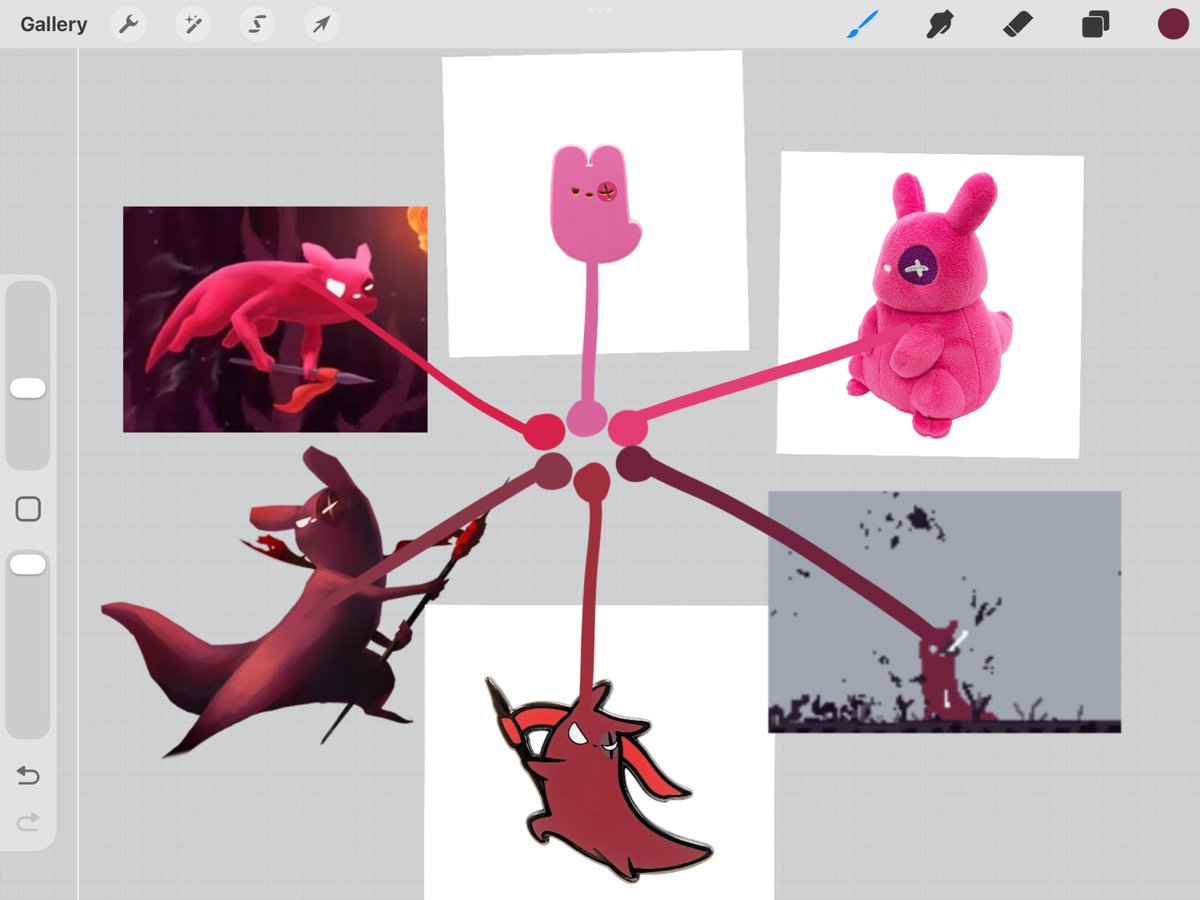
Task: Open the Layers panel
Action: pyautogui.click(x=1095, y=24)
